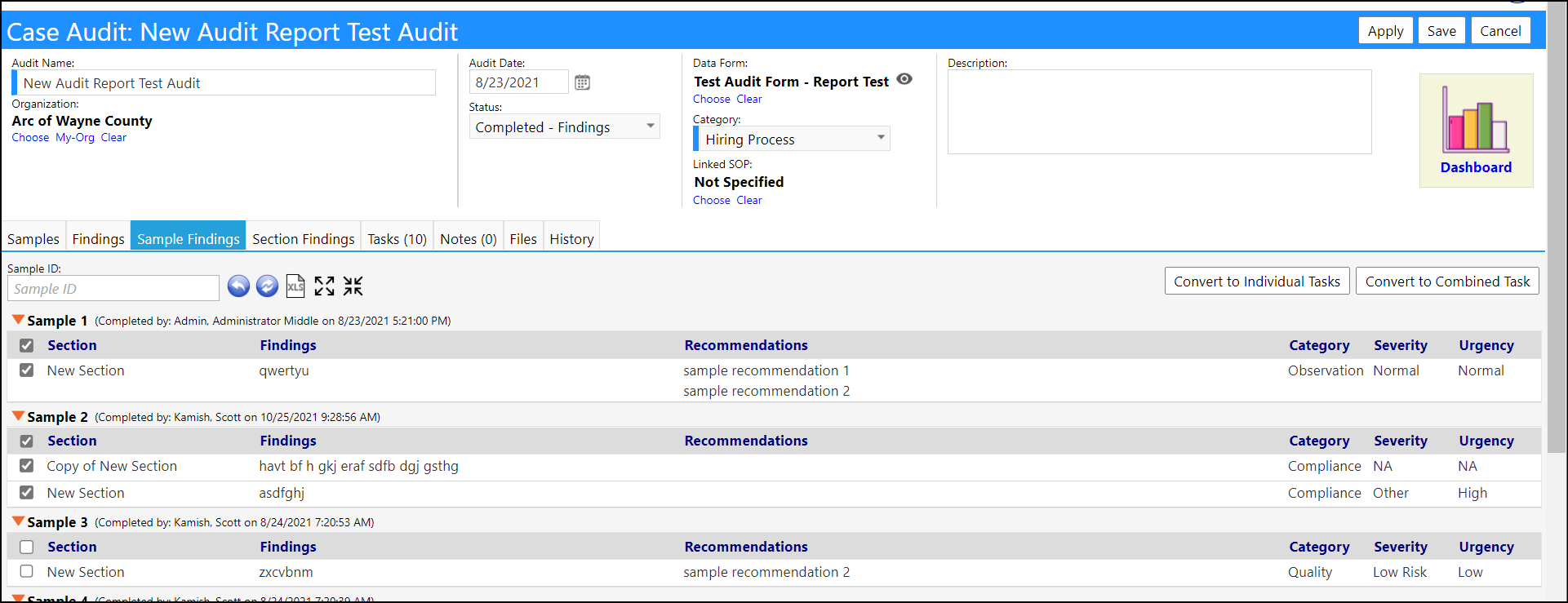The height and width of the screenshot is (603, 1568).
Task: Collapse the Sample 1 group
Action: pos(18,320)
